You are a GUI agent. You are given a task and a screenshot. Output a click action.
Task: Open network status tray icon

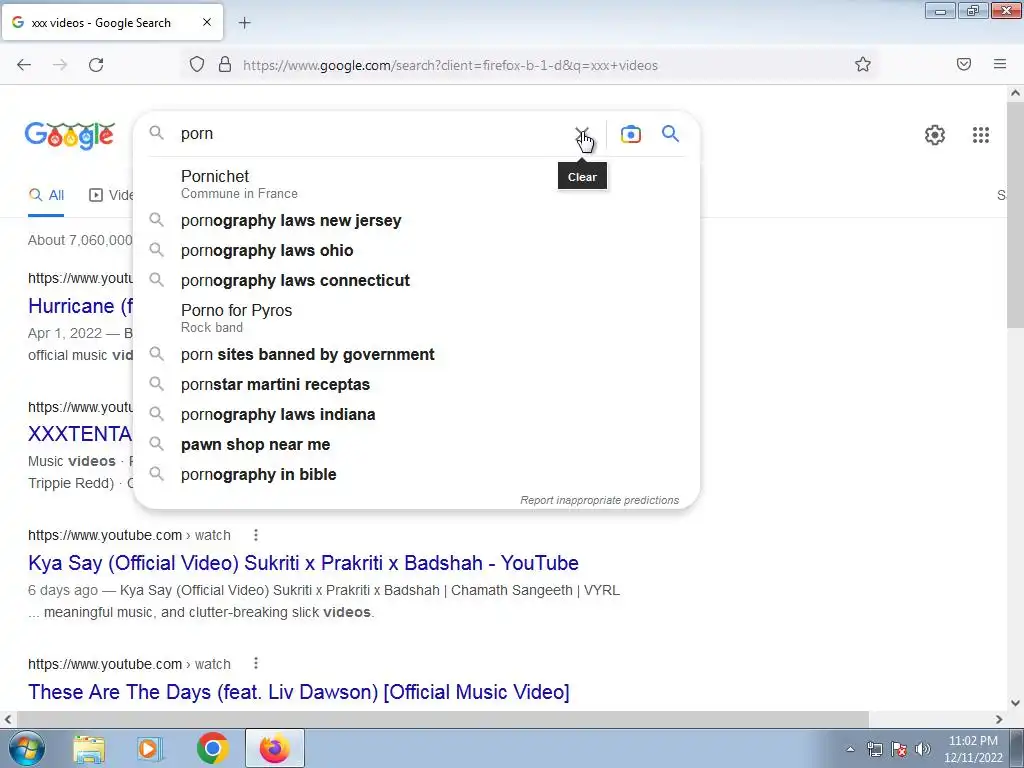point(874,749)
